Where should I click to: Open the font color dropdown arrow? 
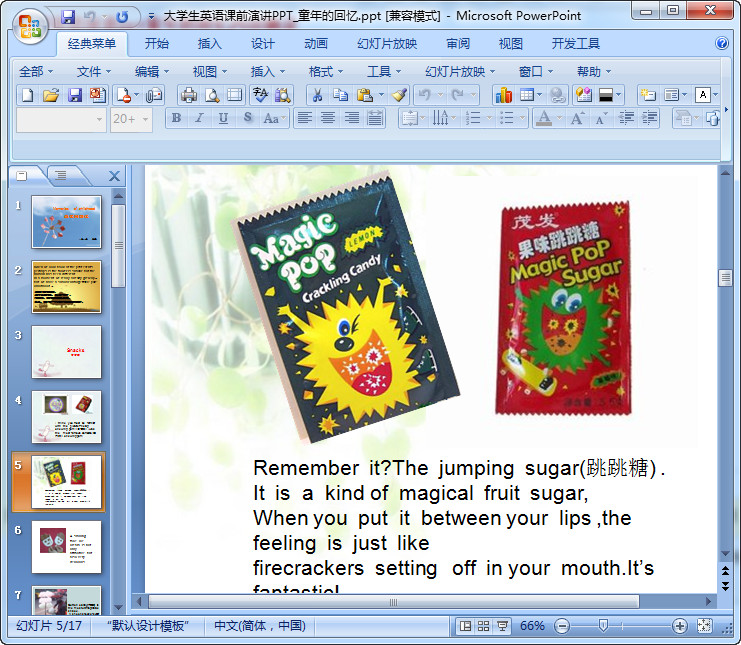pos(559,119)
